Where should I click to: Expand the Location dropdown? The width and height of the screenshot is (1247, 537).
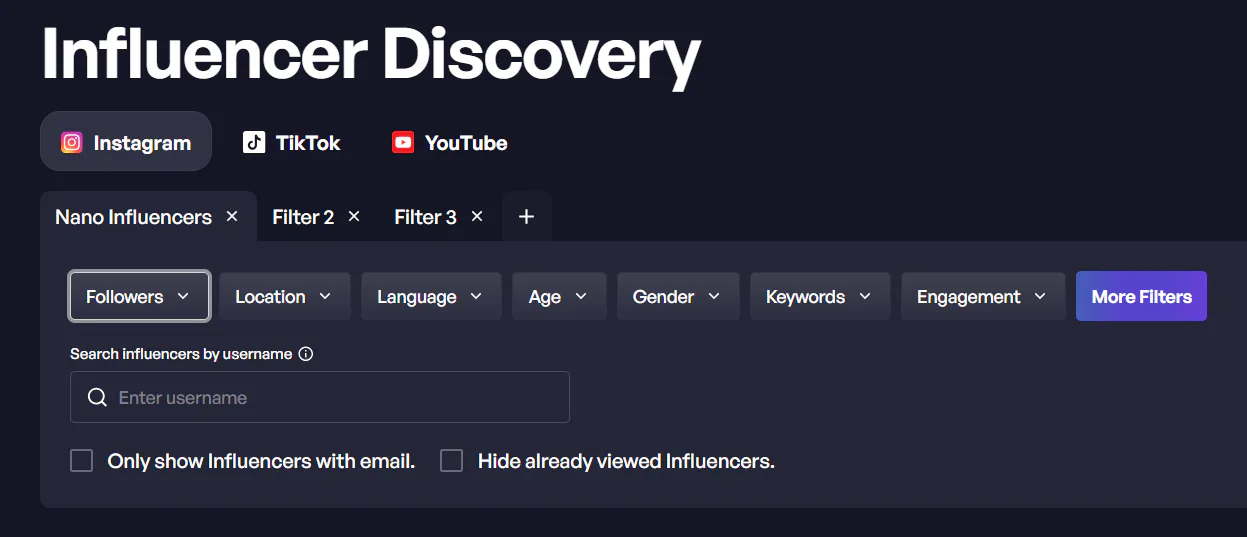285,296
